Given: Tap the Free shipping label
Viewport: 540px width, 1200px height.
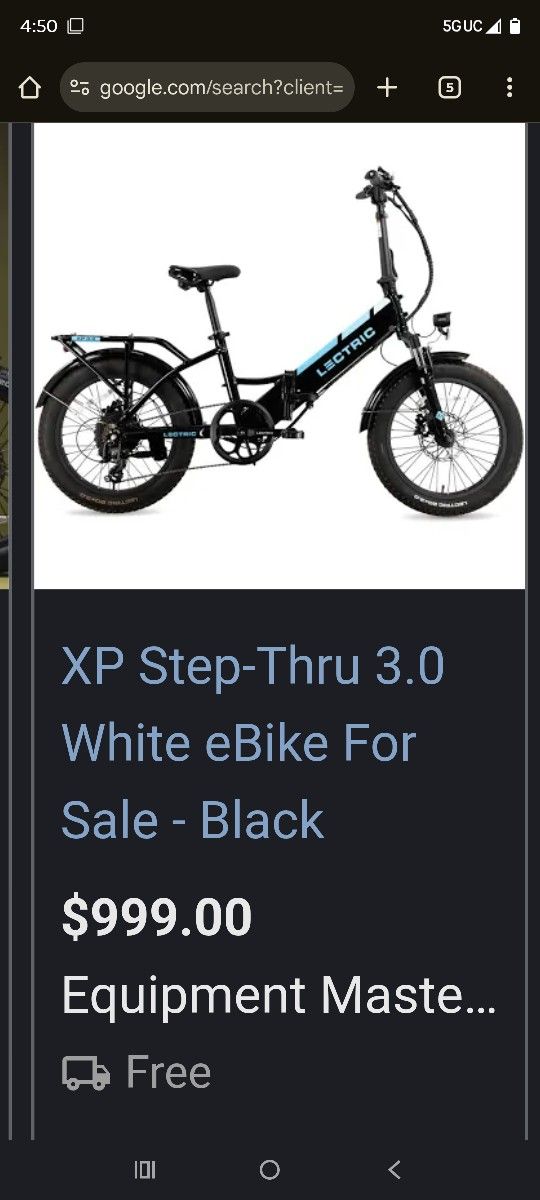Looking at the screenshot, I should pyautogui.click(x=168, y=1073).
